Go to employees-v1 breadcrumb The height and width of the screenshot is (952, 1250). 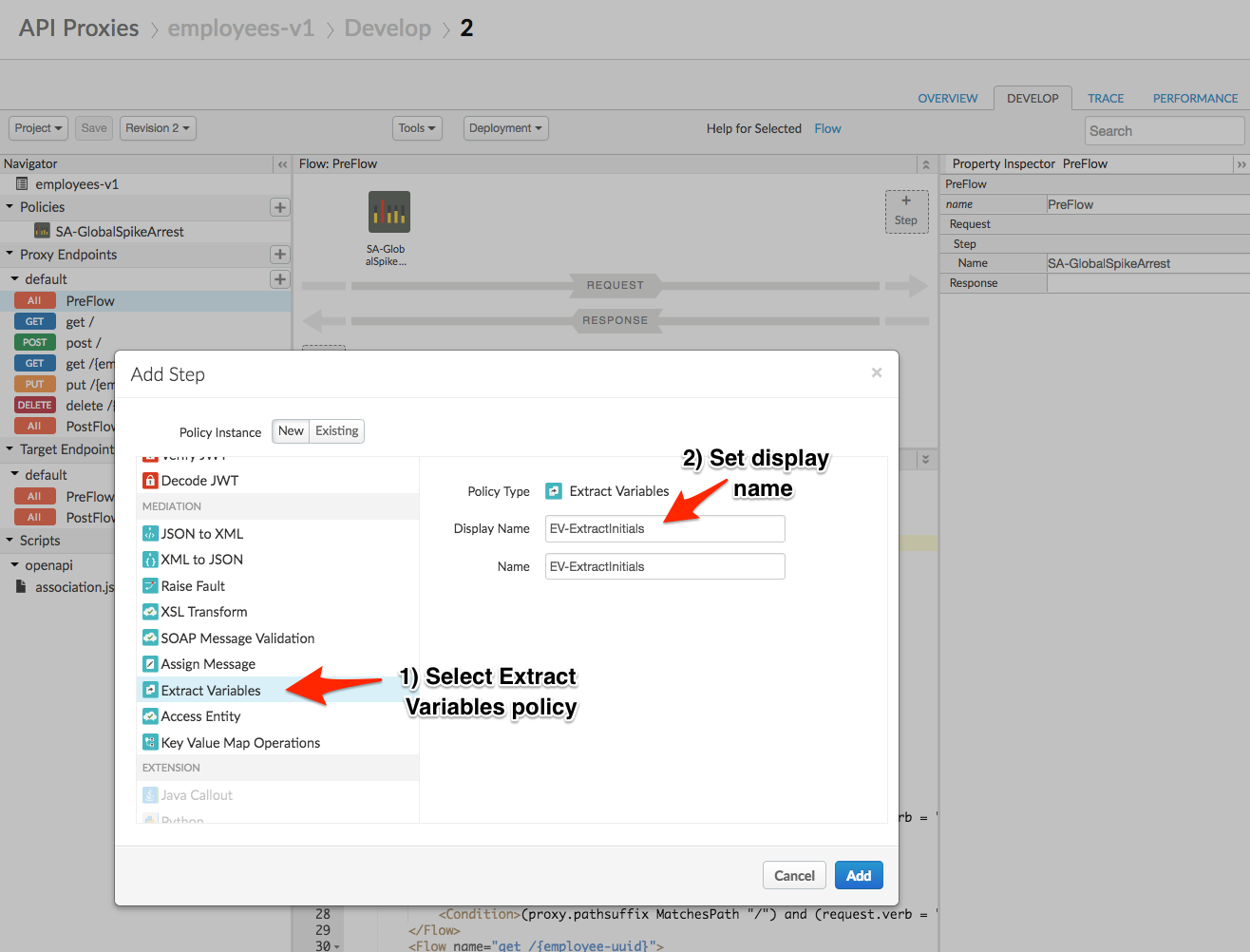tap(240, 29)
